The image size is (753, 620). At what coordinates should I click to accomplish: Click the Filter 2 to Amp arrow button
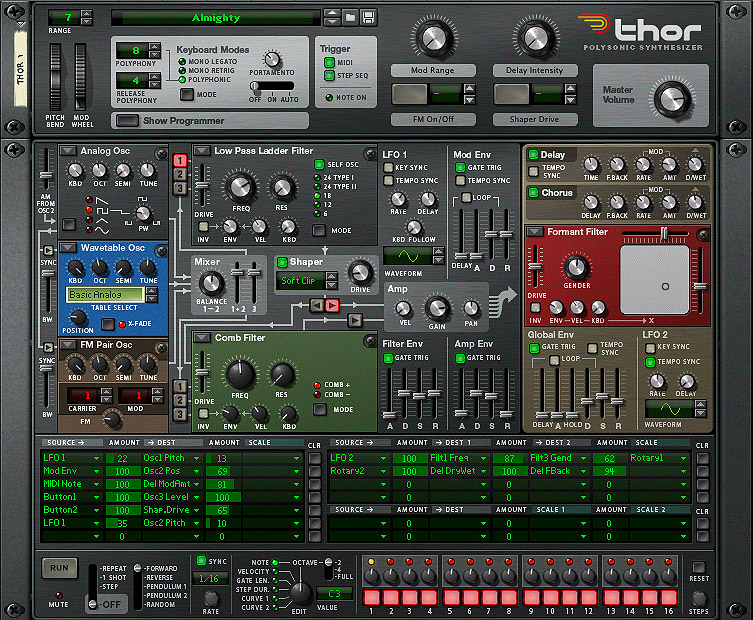pyautogui.click(x=355, y=320)
